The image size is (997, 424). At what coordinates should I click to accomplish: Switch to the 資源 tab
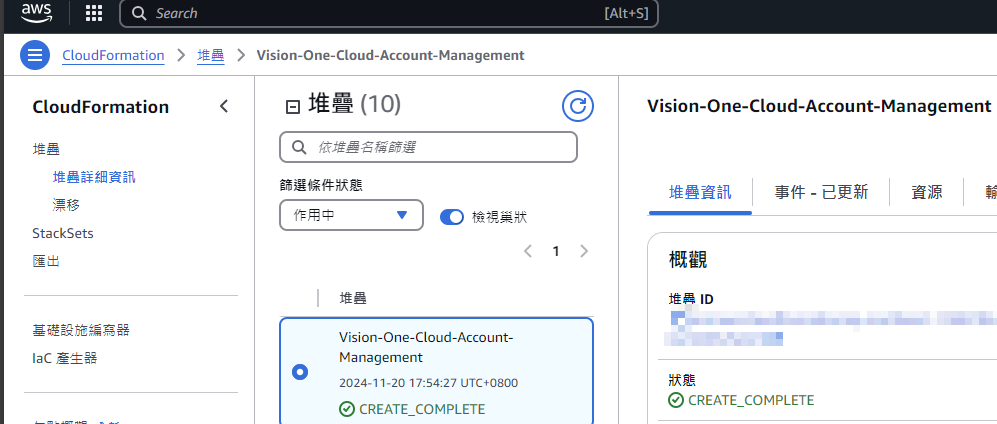click(926, 192)
